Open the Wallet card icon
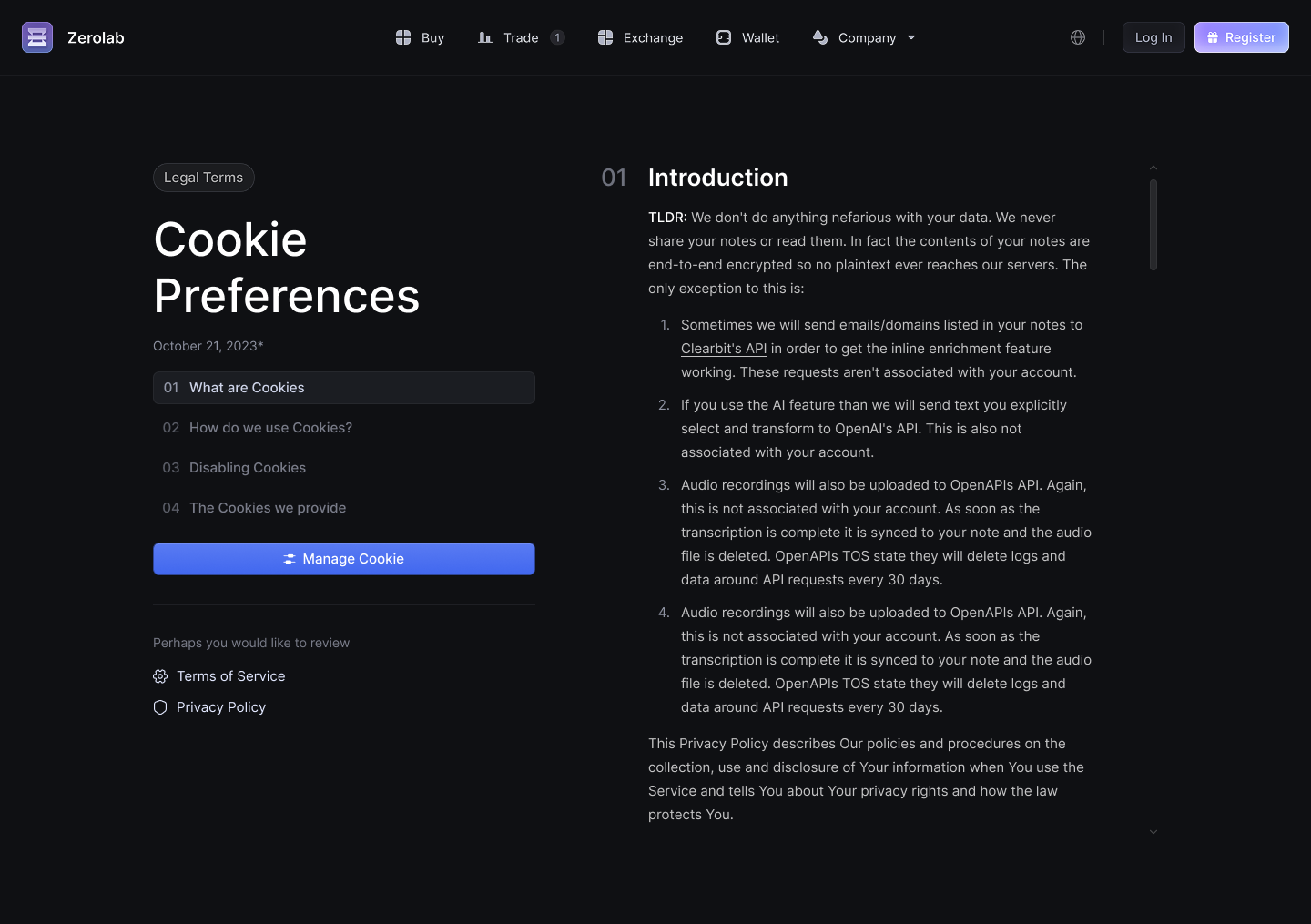 coord(723,37)
